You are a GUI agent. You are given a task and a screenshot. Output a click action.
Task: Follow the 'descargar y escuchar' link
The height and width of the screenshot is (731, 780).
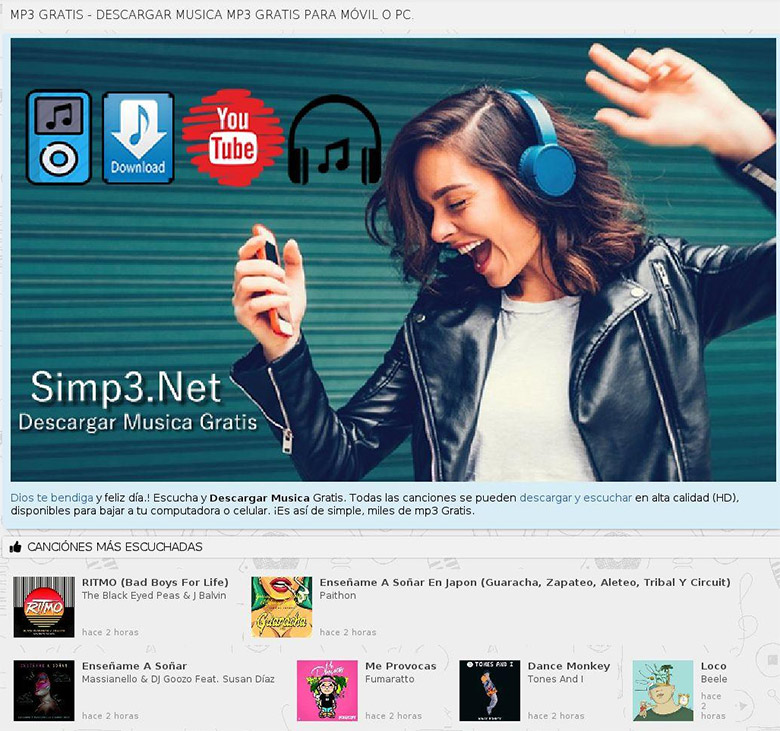576,498
